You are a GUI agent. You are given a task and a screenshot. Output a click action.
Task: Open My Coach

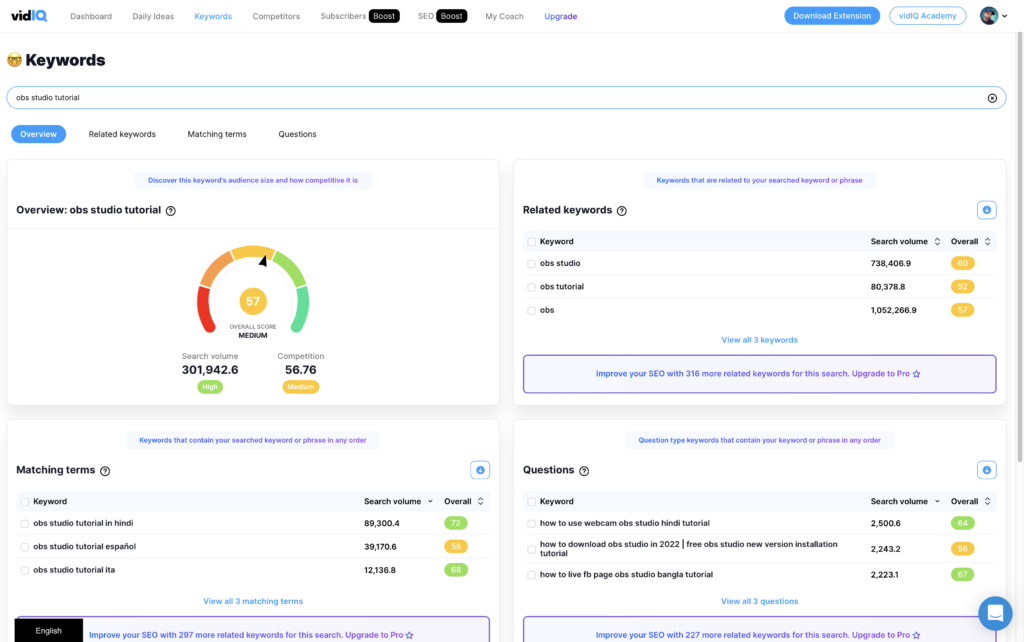click(x=504, y=16)
